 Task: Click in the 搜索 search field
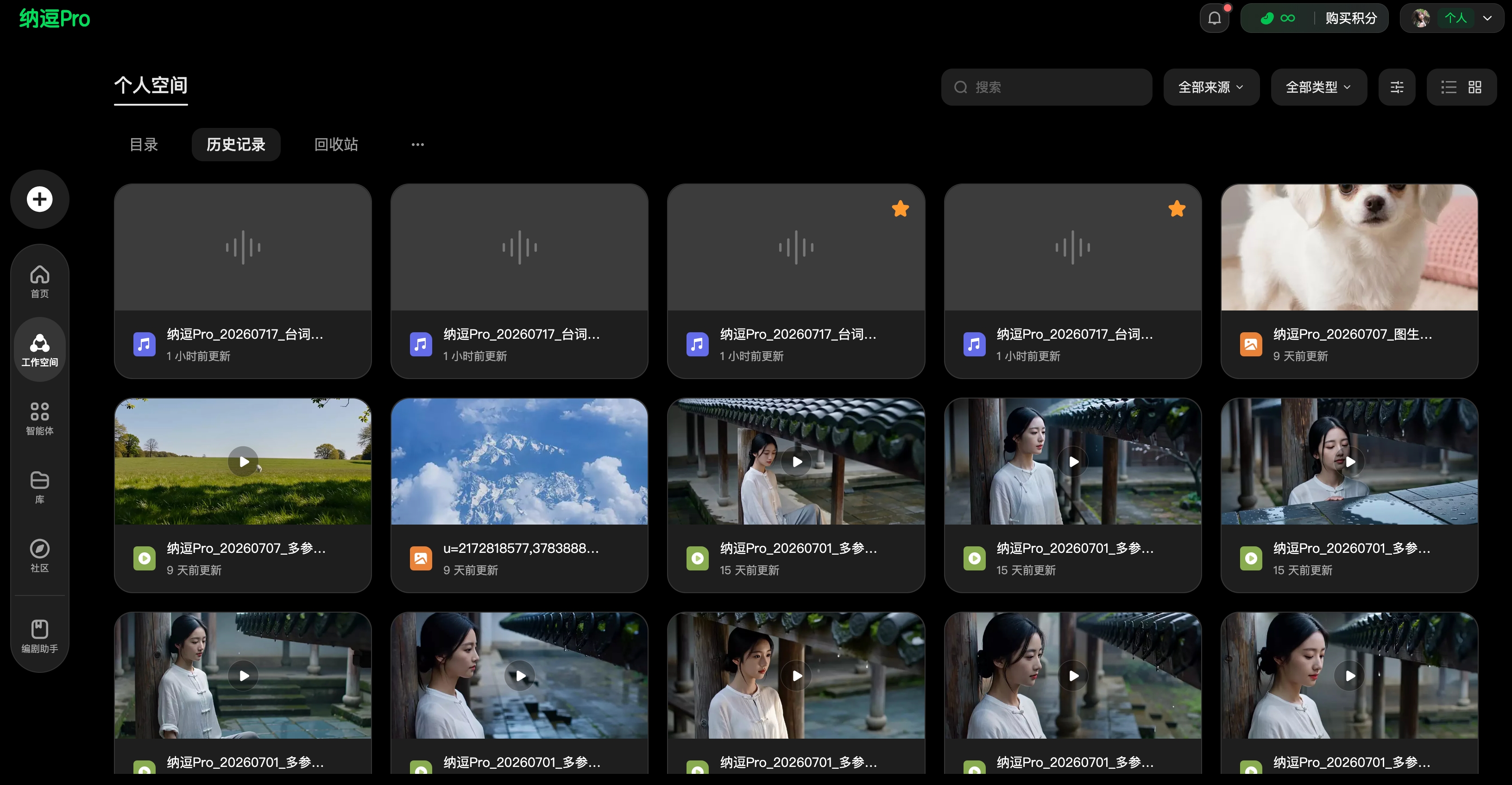click(1046, 87)
